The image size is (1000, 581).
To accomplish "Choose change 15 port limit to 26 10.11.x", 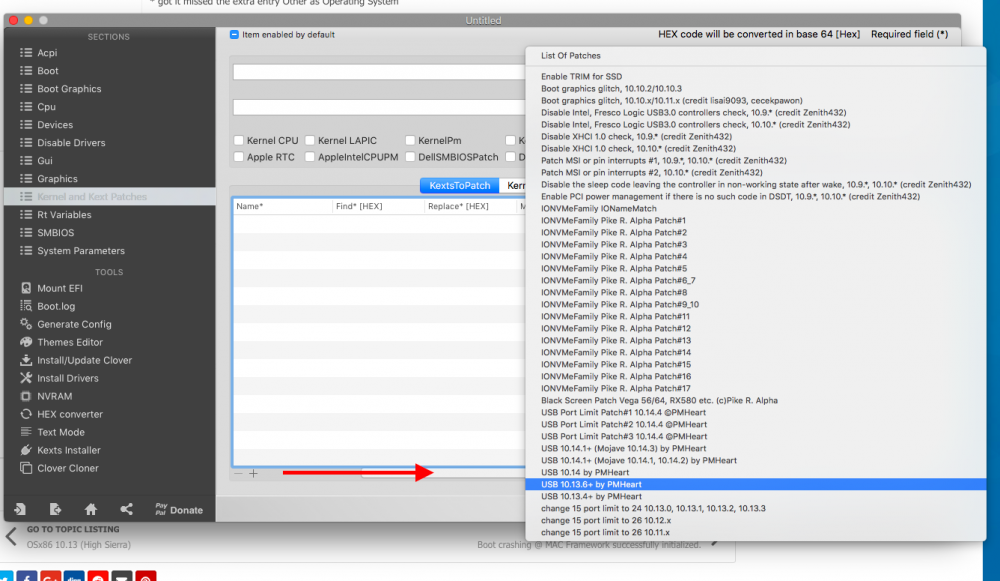I will pyautogui.click(x=756, y=533).
